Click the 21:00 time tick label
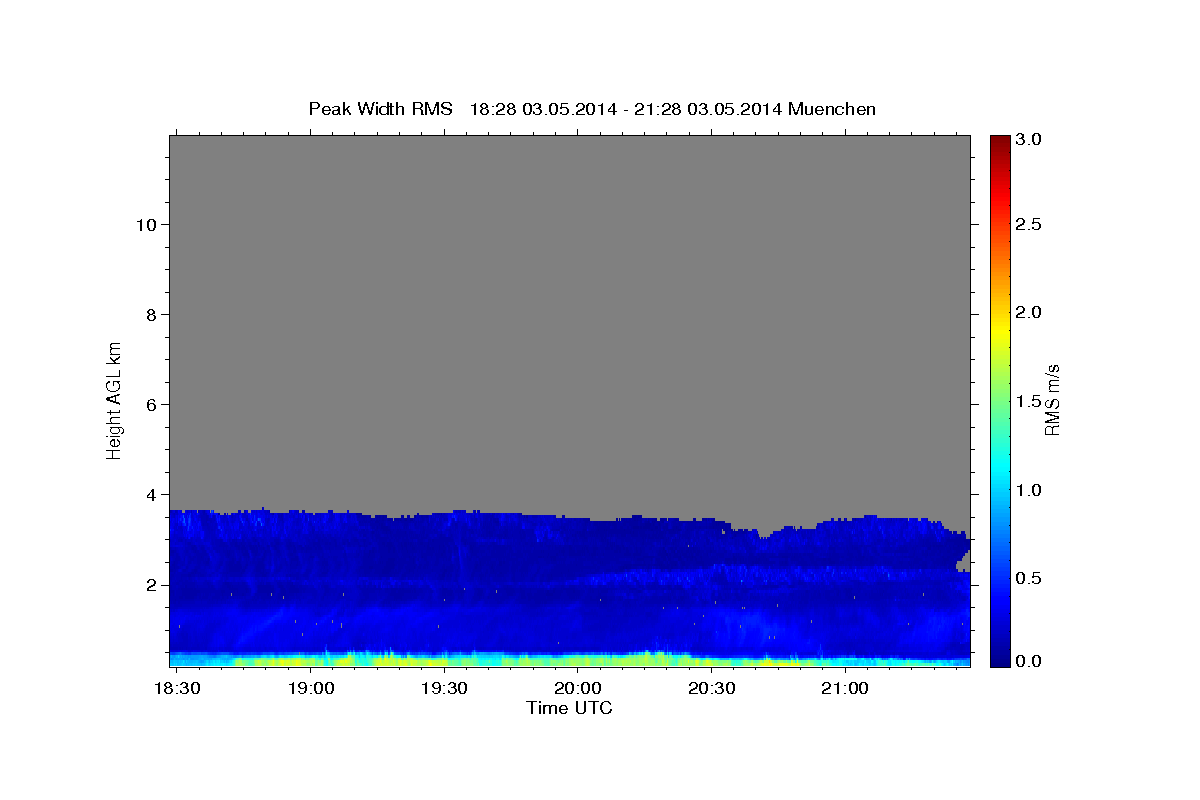Screen dimensions: 1200x800 [x=845, y=689]
